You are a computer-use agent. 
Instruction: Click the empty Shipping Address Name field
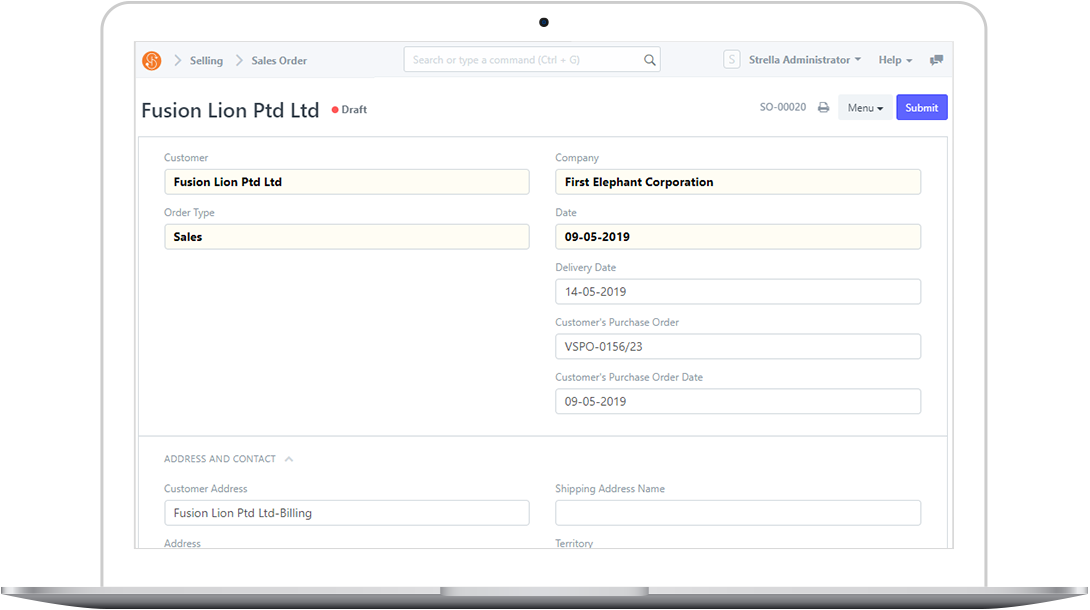[737, 512]
